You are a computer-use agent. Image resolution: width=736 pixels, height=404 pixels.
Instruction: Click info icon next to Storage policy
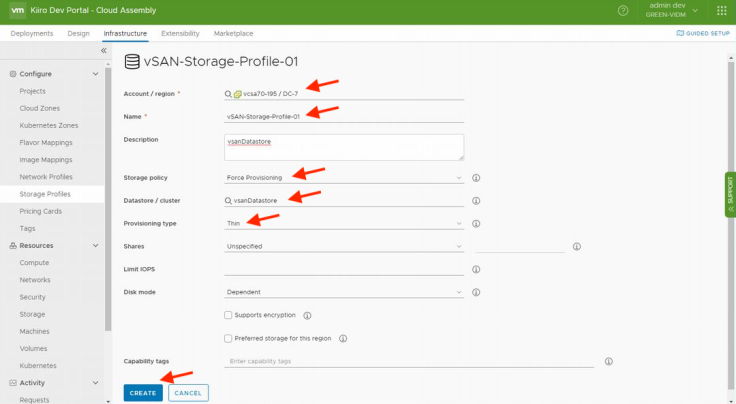[x=476, y=178]
